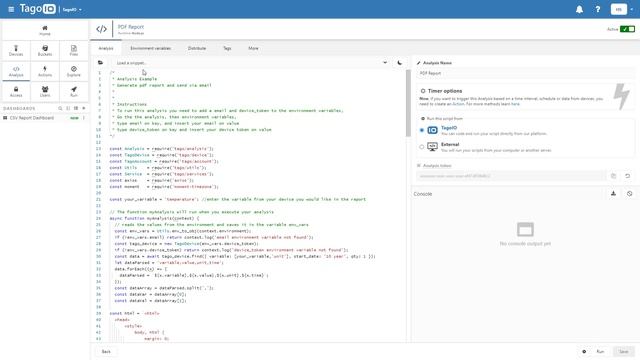Copy the analysis token
Image resolution: width=640 pixels, height=360 pixels.
(613, 176)
